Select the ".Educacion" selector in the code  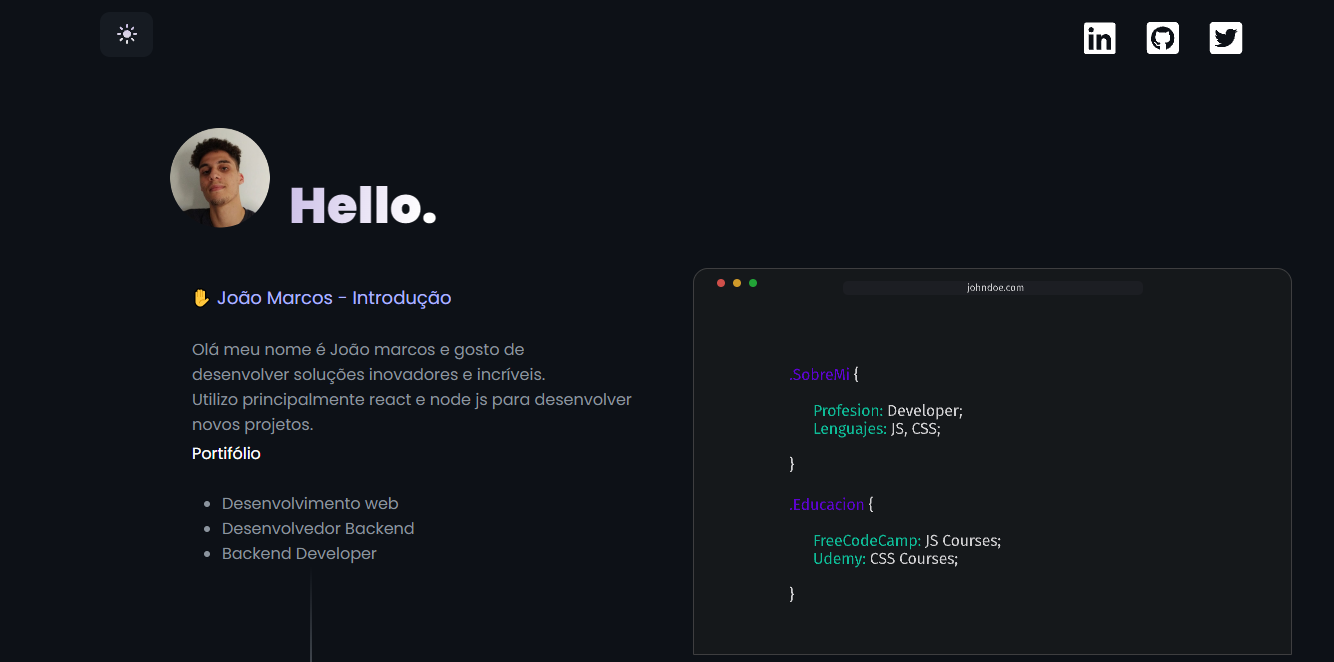click(x=826, y=504)
